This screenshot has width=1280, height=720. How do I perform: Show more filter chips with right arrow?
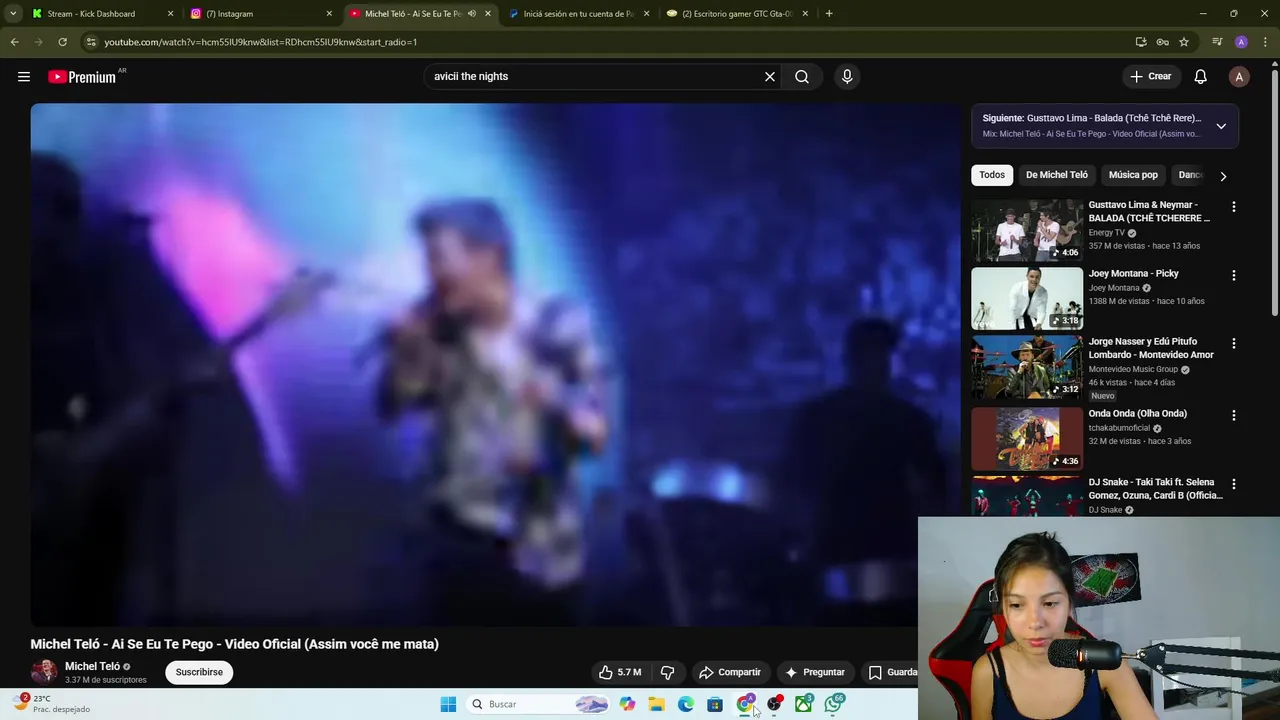pos(1222,176)
